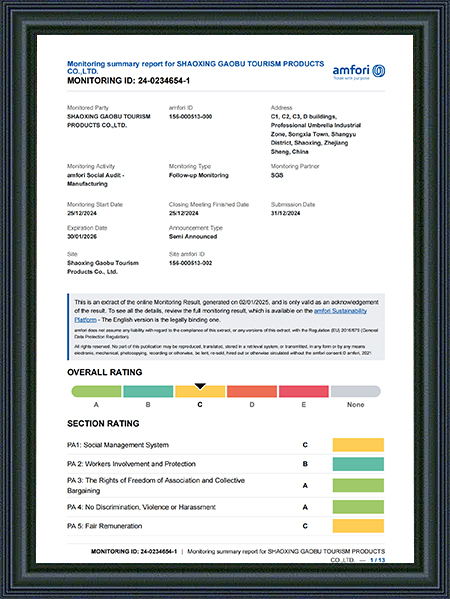Screen dimensions: 450x599
Task: Click the amfori ID value '156-000513-000'
Action: (x=190, y=117)
